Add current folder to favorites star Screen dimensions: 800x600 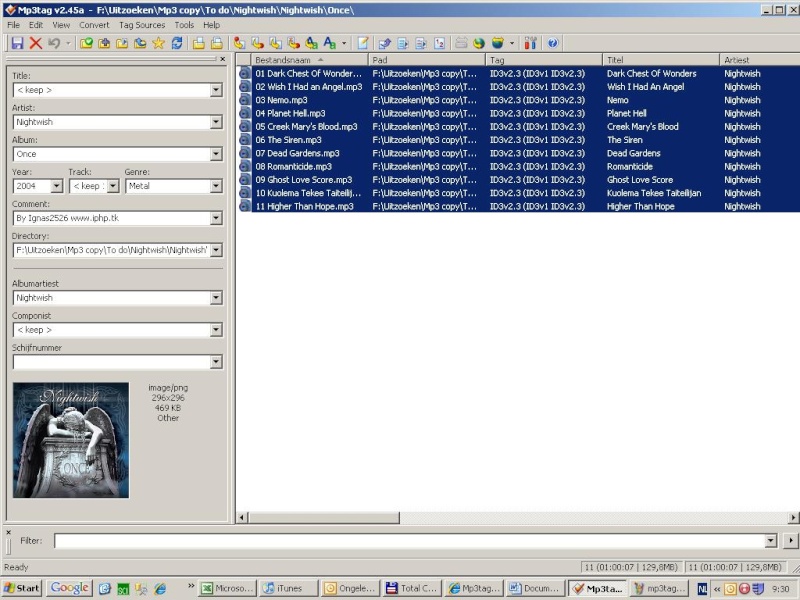point(158,43)
